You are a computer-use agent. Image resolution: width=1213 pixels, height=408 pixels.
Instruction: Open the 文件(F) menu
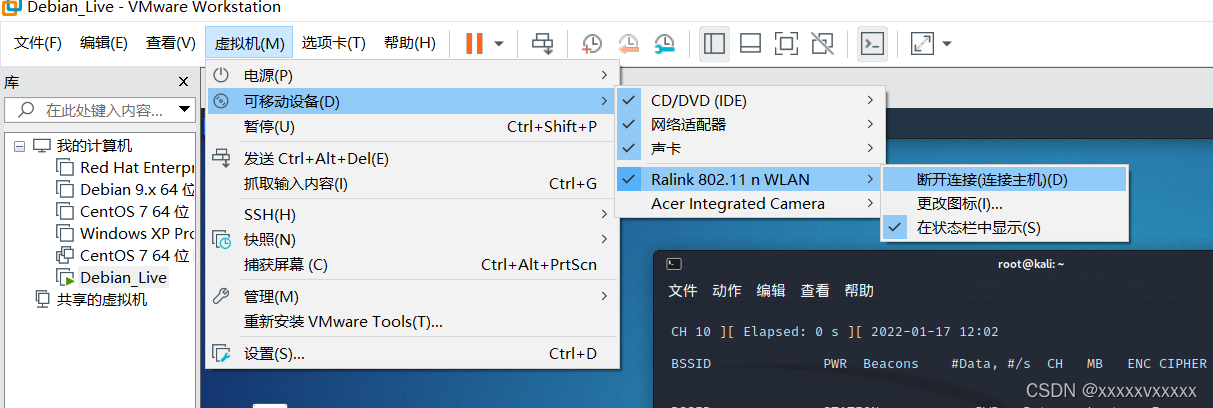(x=38, y=43)
